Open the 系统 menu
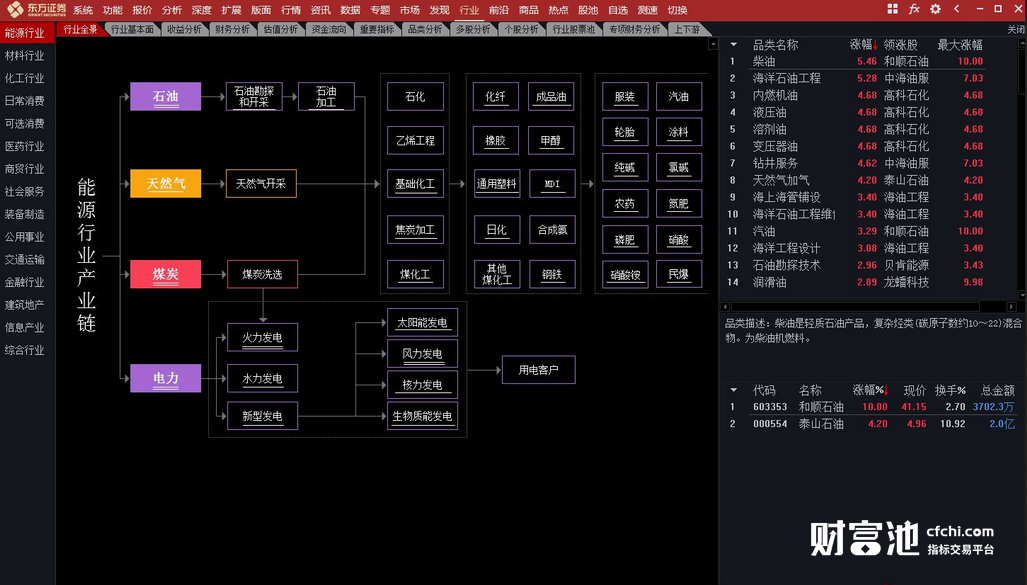1027x585 pixels. [83, 10]
